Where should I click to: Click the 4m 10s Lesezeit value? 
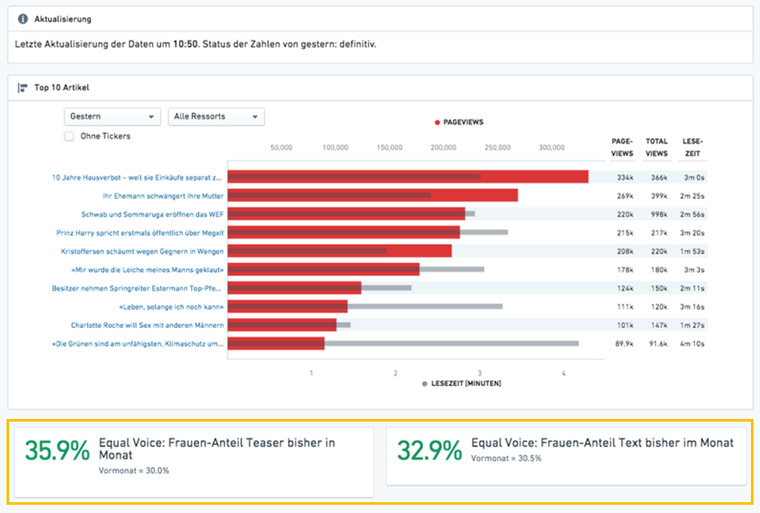[692, 344]
